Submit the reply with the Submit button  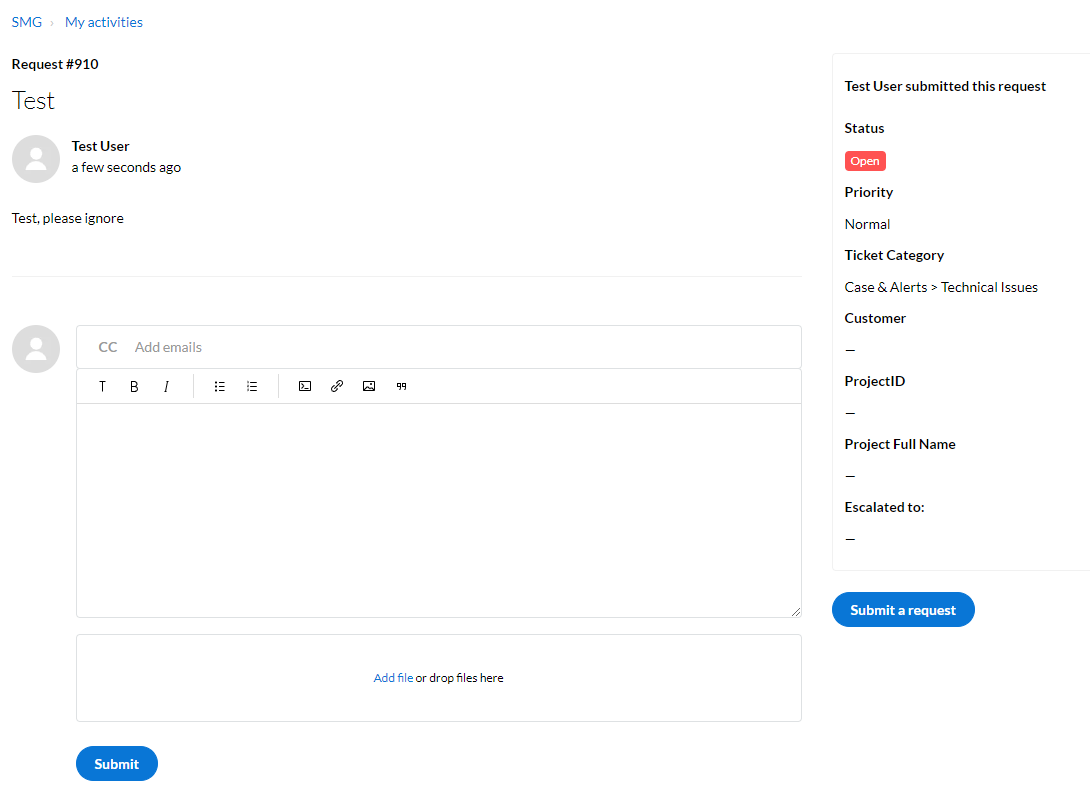[x=117, y=763]
